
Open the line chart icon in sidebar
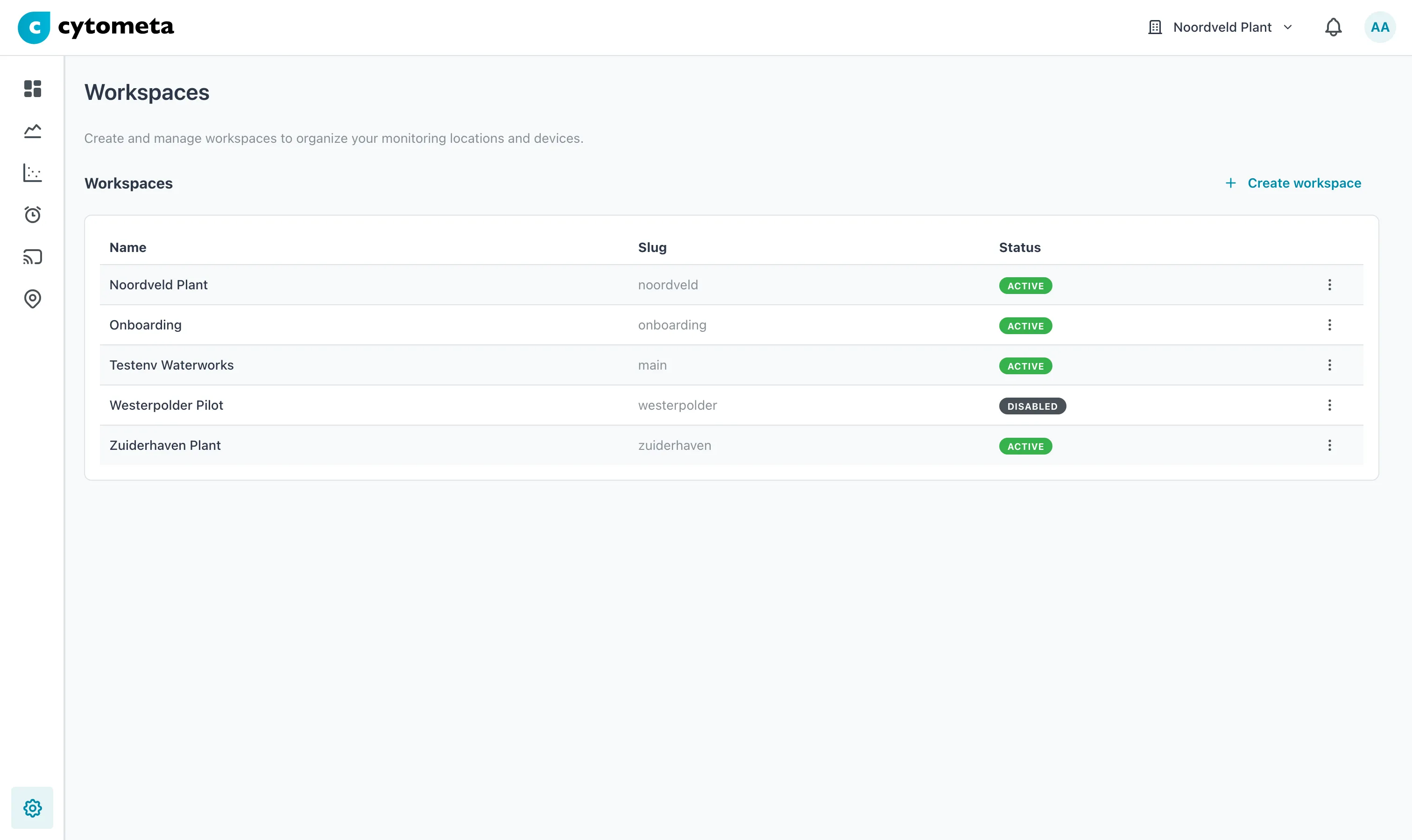coord(32,131)
